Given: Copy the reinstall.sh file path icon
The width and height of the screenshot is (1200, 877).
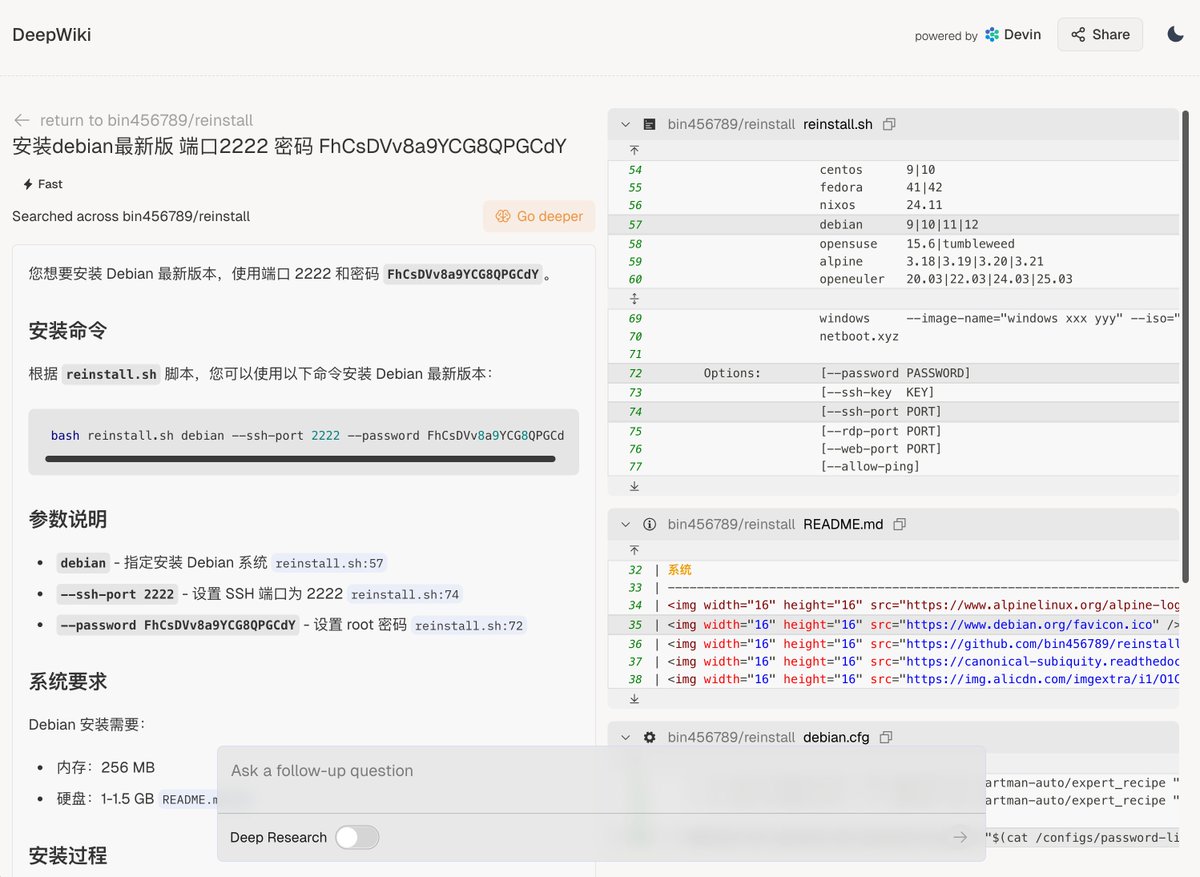Looking at the screenshot, I should 889,124.
